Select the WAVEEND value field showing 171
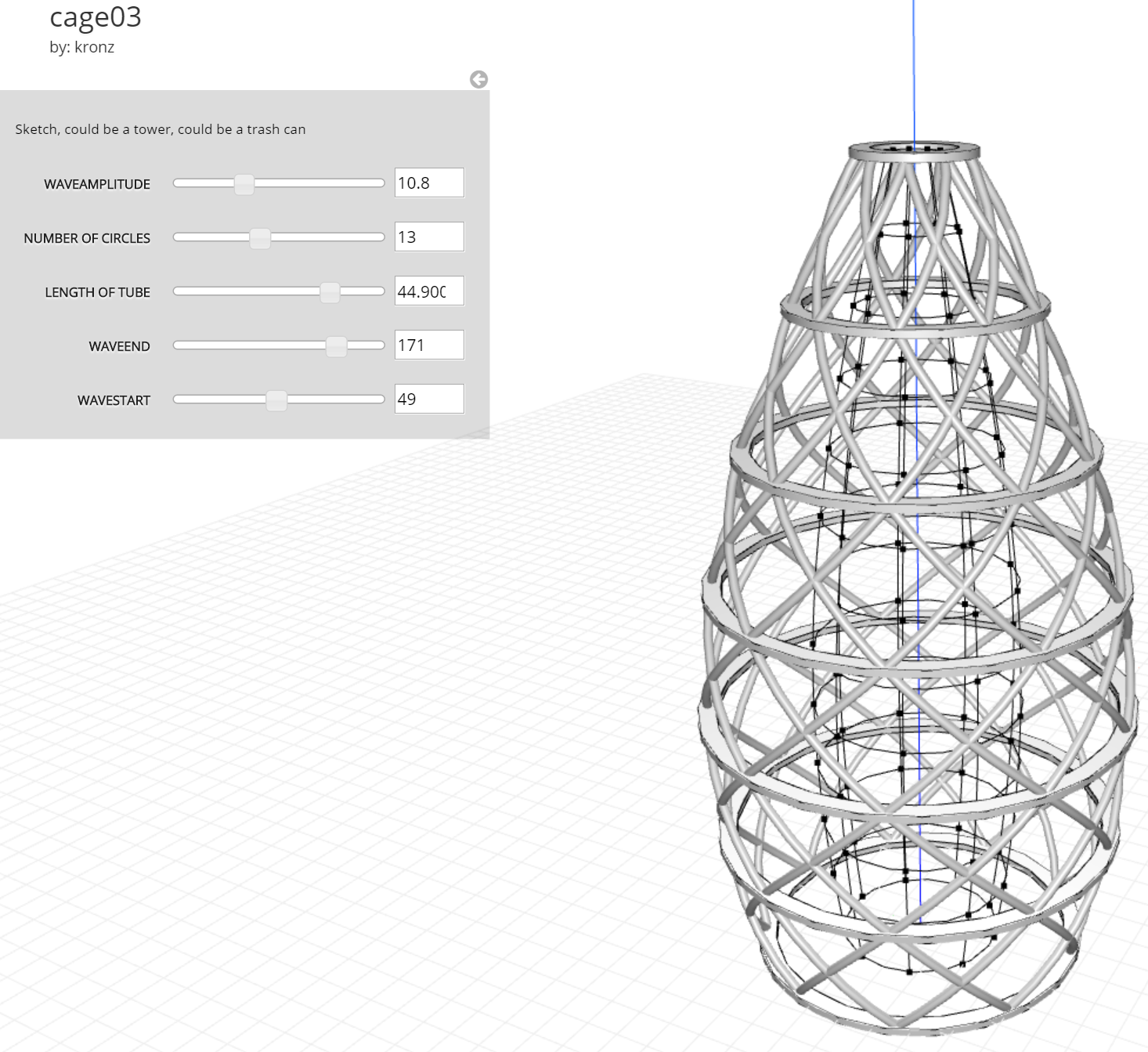Image resolution: width=1148 pixels, height=1052 pixels. point(429,345)
